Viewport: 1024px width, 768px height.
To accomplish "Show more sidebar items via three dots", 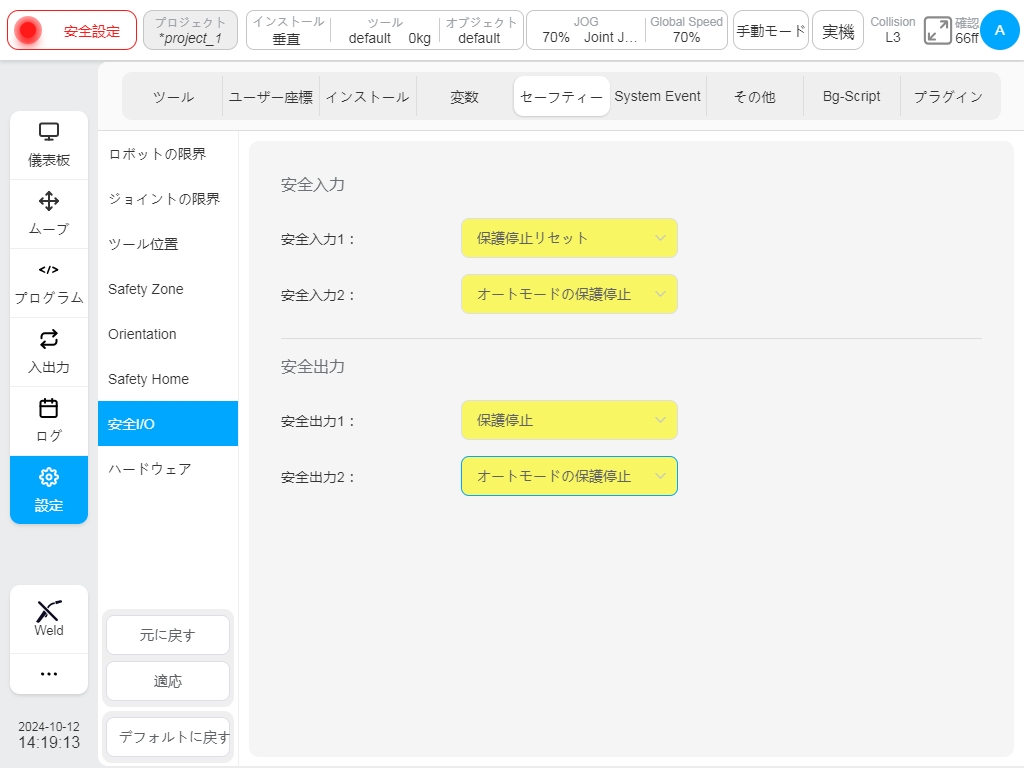I will click(x=49, y=673).
